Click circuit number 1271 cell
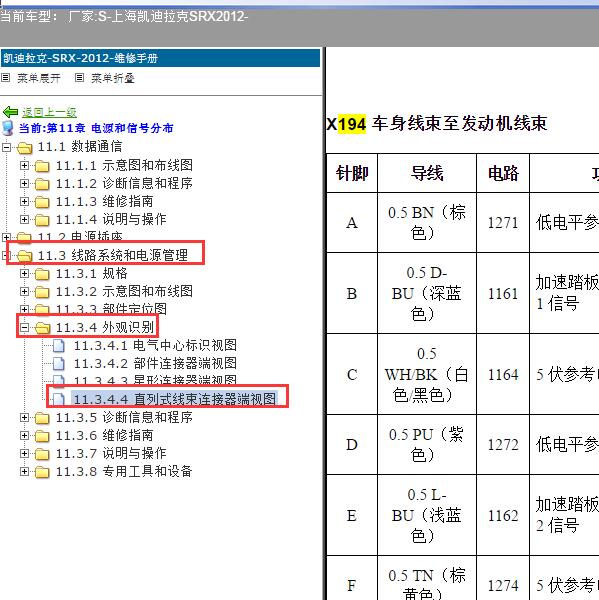This screenshot has width=599, height=600. (x=503, y=223)
